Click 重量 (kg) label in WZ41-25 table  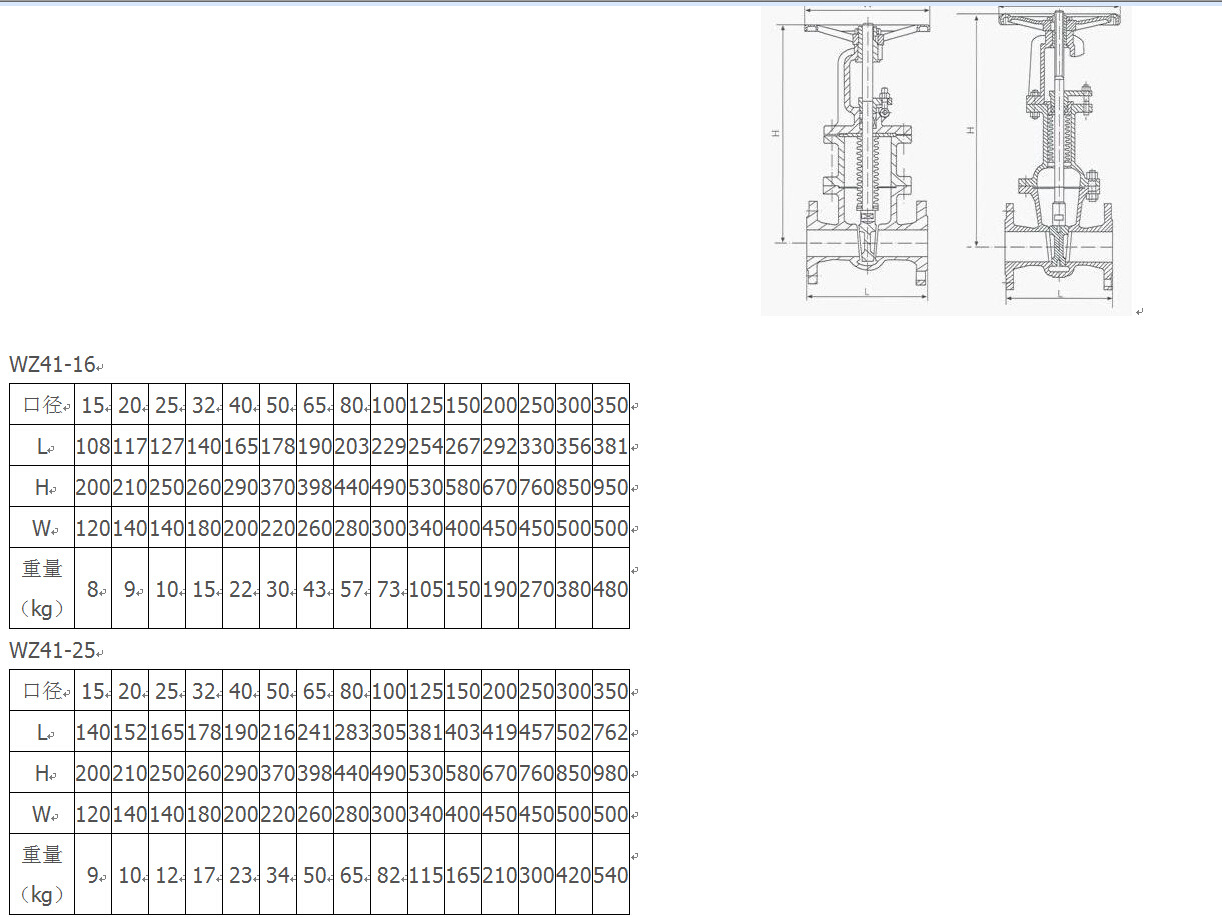coord(42,874)
